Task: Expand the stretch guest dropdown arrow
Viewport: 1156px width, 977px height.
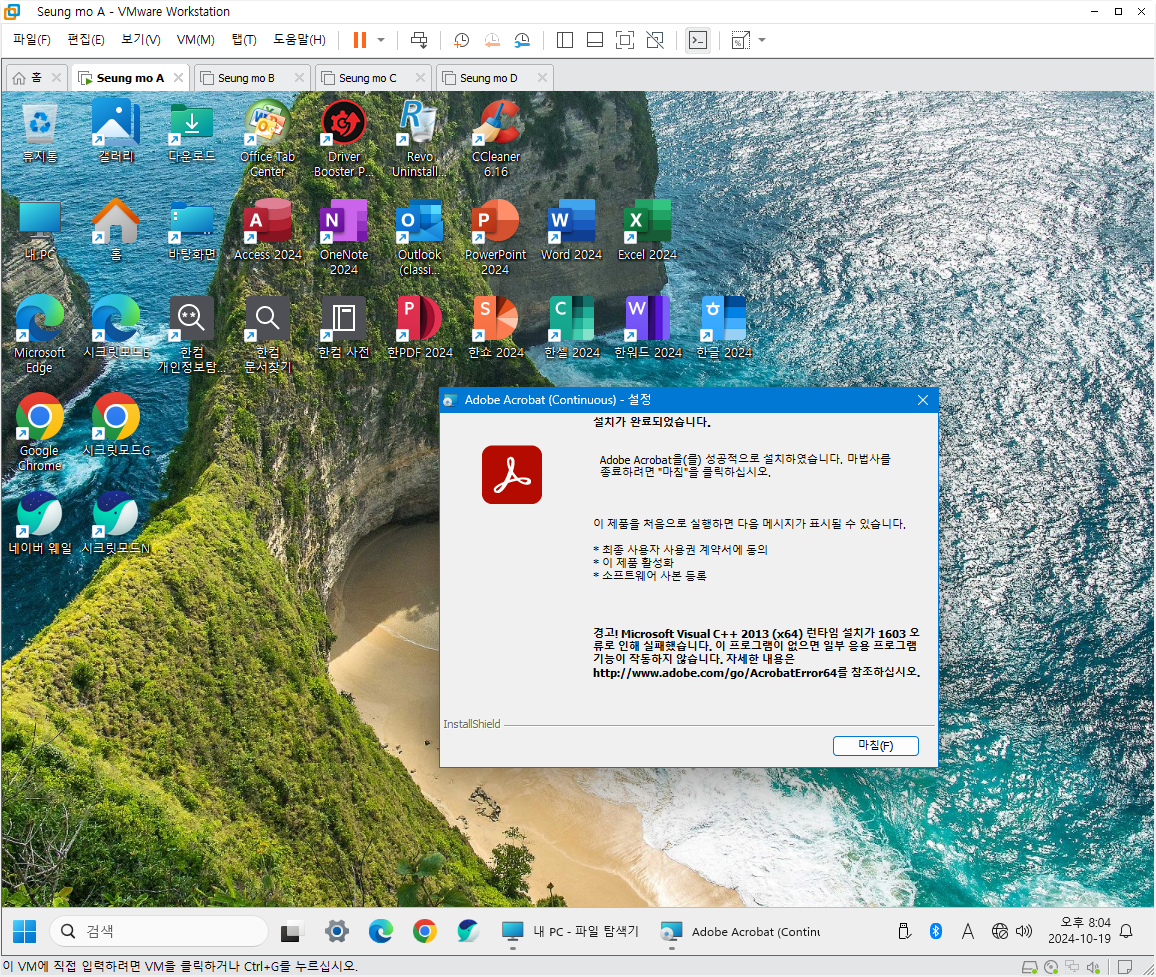Action: point(762,40)
